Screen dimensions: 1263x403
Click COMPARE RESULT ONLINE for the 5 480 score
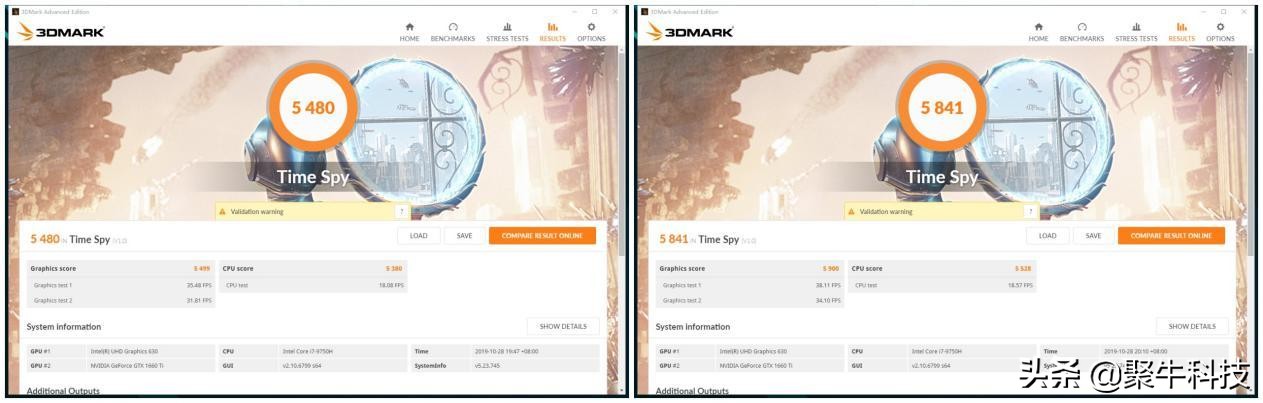point(542,236)
